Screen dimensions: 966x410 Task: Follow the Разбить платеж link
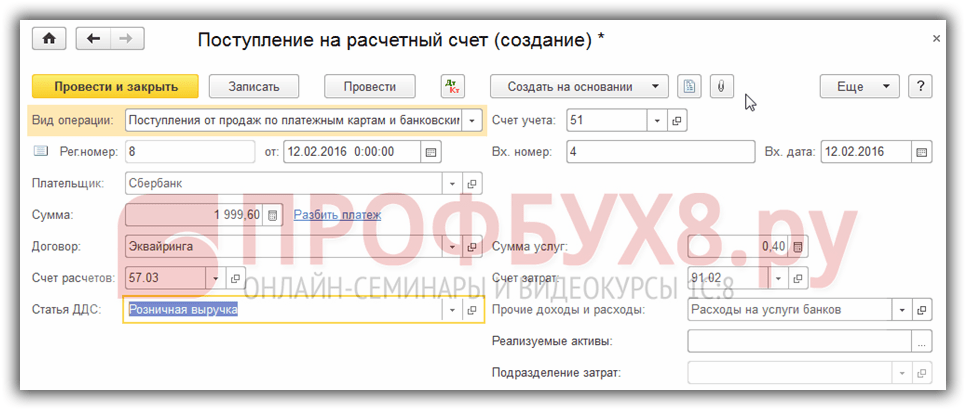[x=337, y=215]
